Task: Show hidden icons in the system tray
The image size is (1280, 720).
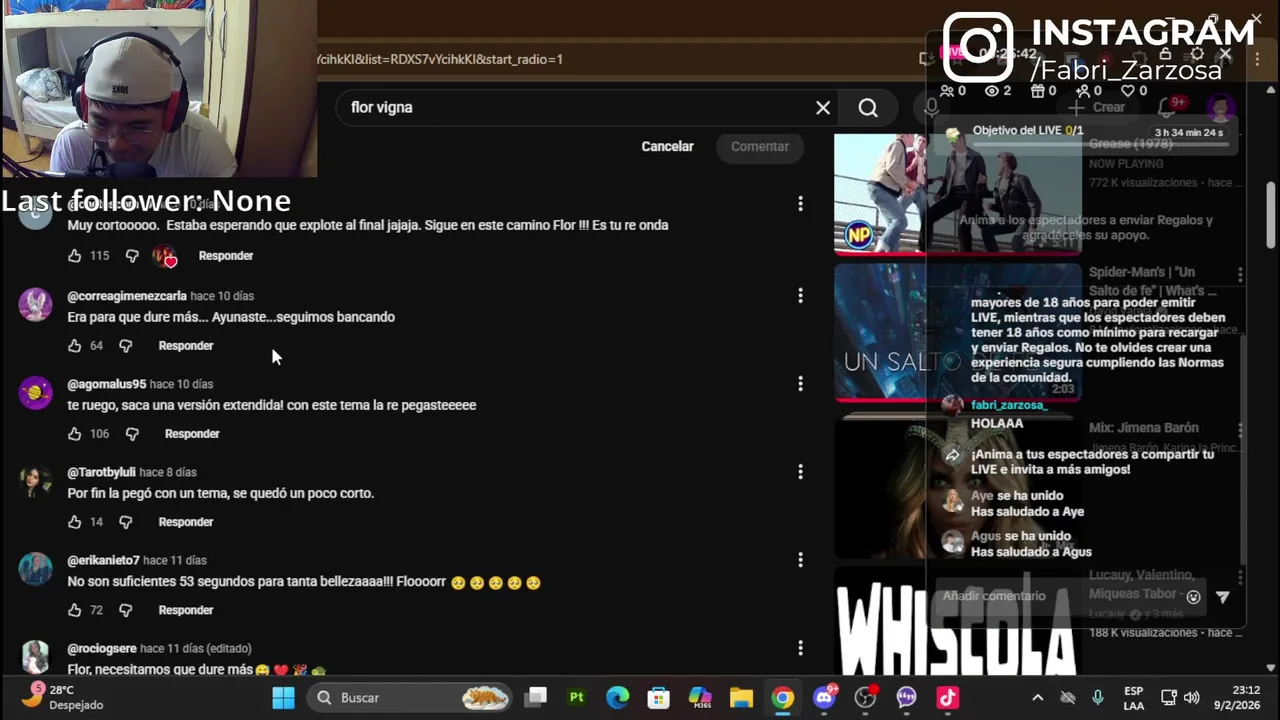Action: coord(1037,698)
